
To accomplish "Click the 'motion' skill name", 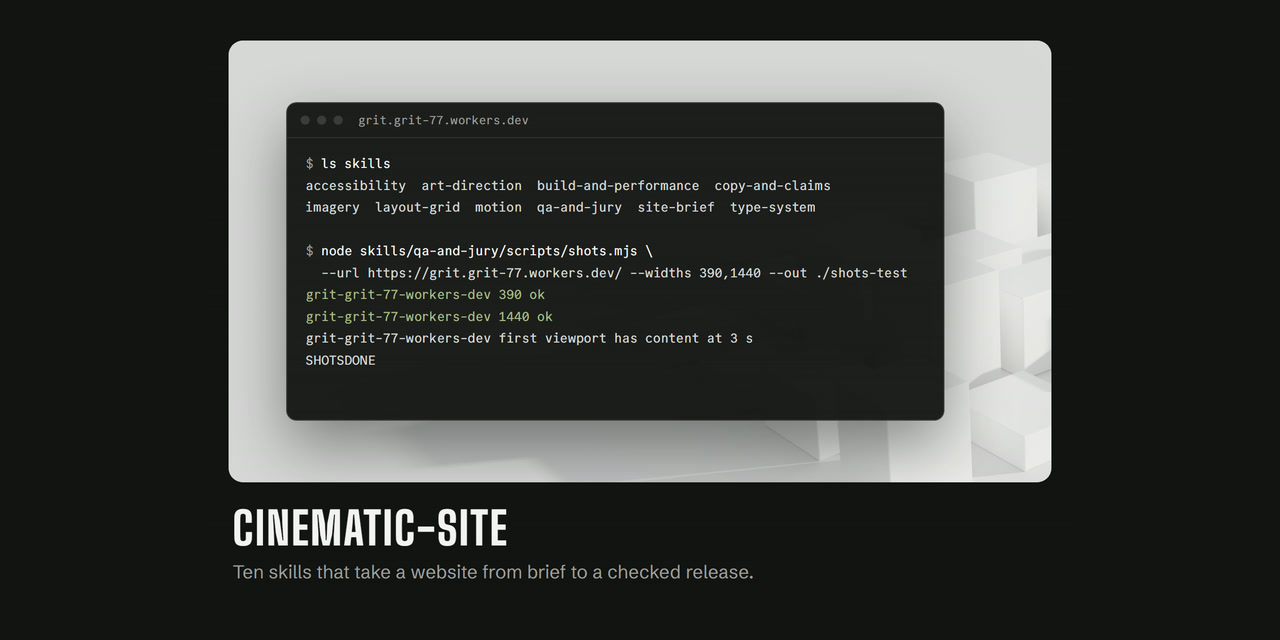I will point(498,208).
